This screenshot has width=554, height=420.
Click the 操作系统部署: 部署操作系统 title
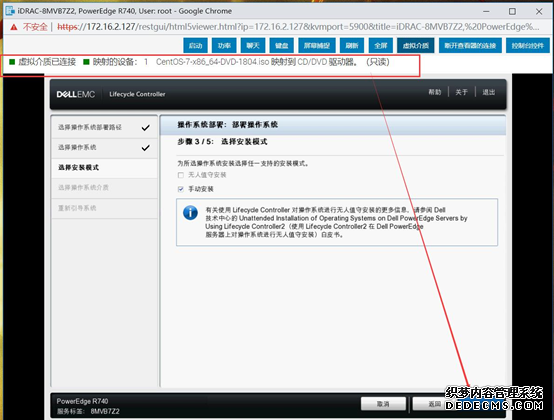click(x=228, y=125)
